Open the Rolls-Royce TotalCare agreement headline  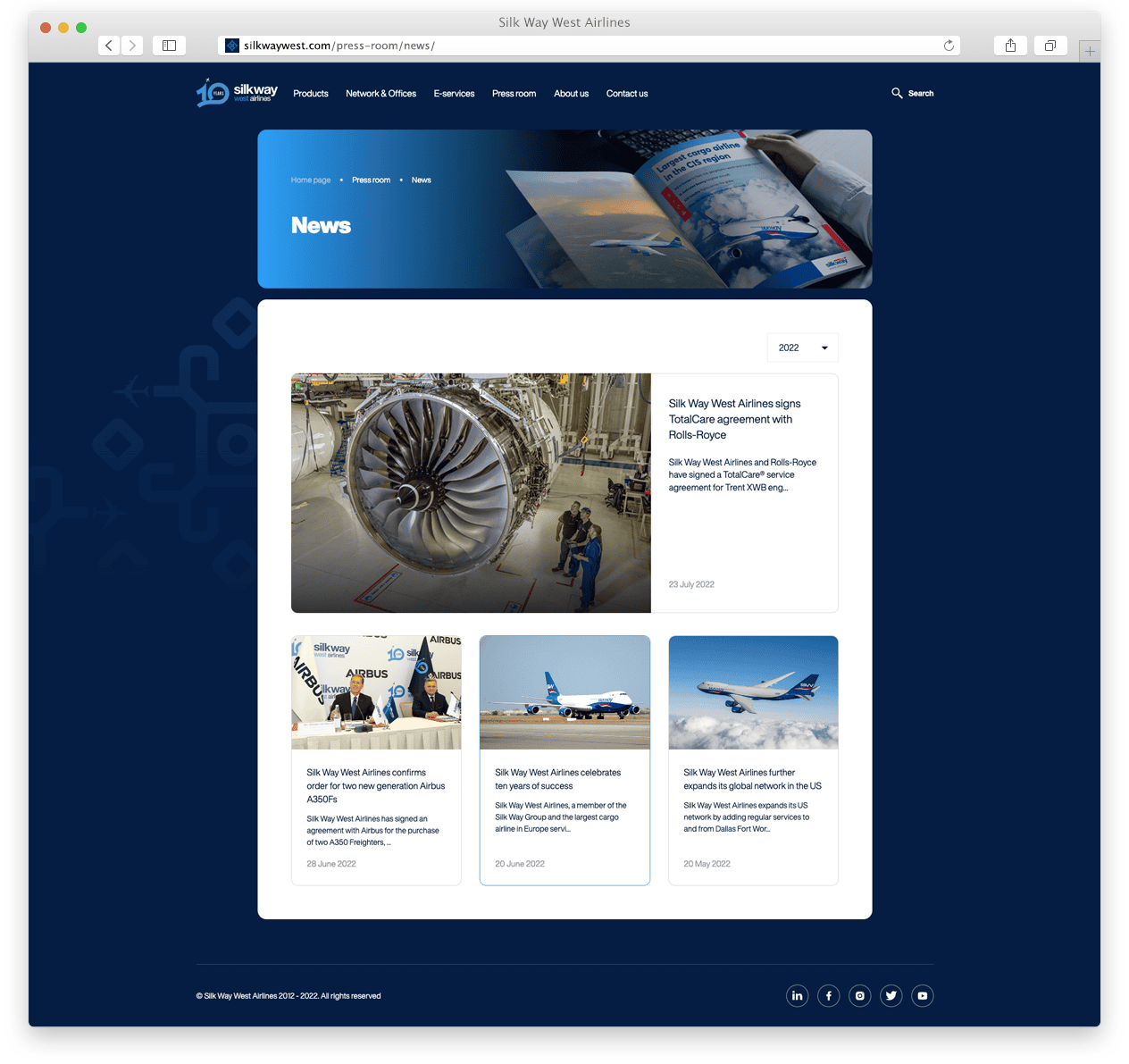tap(734, 419)
